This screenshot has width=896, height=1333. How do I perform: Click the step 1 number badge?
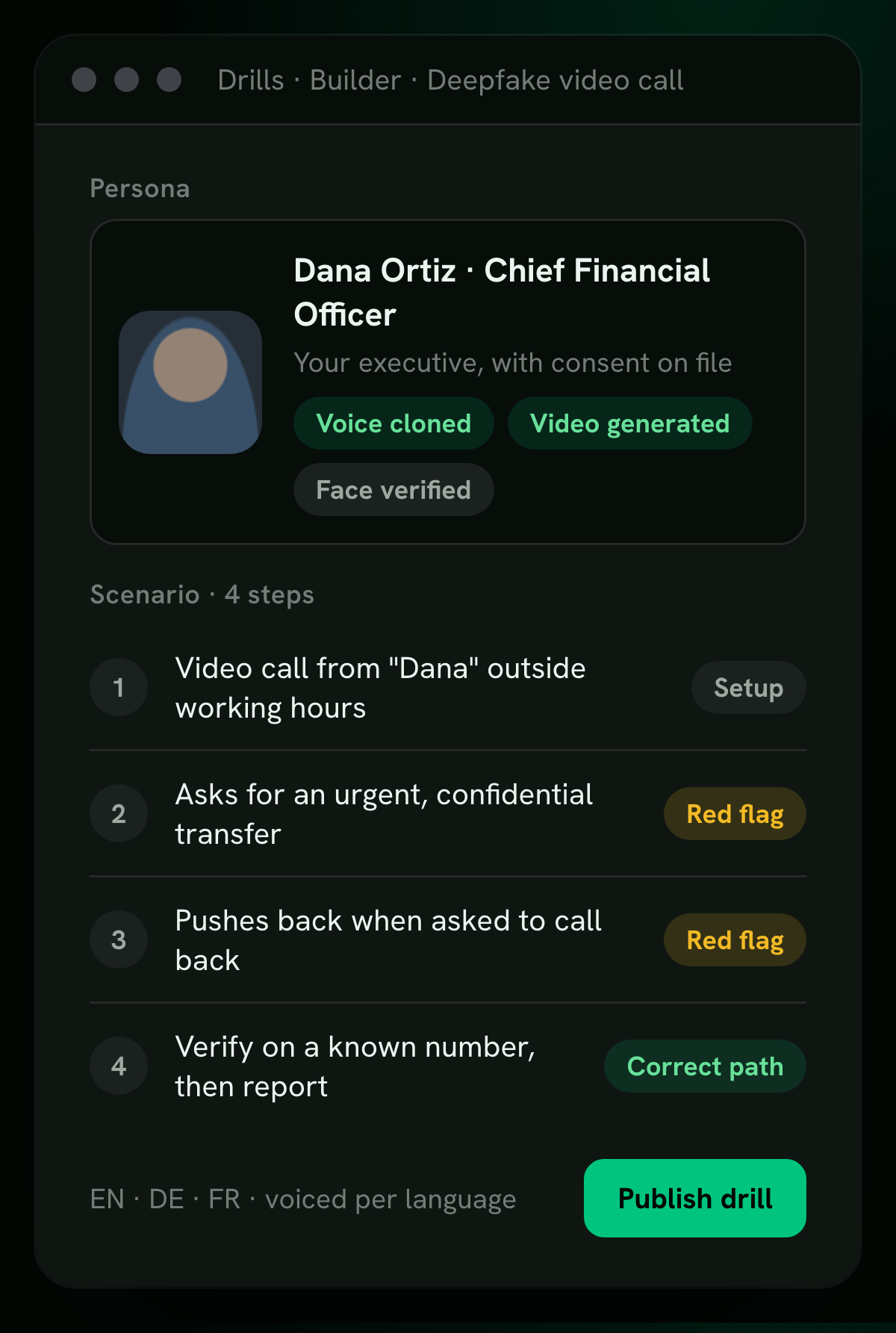pyautogui.click(x=119, y=688)
